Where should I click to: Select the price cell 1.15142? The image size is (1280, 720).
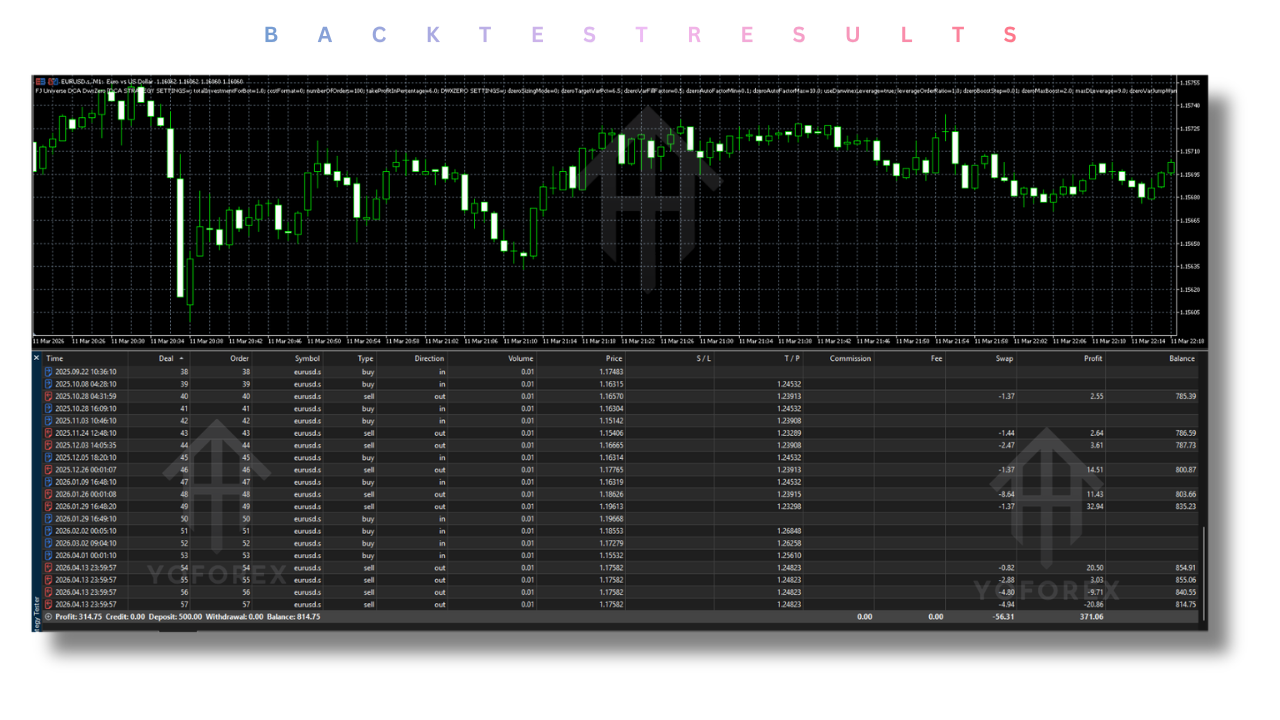[x=609, y=420]
